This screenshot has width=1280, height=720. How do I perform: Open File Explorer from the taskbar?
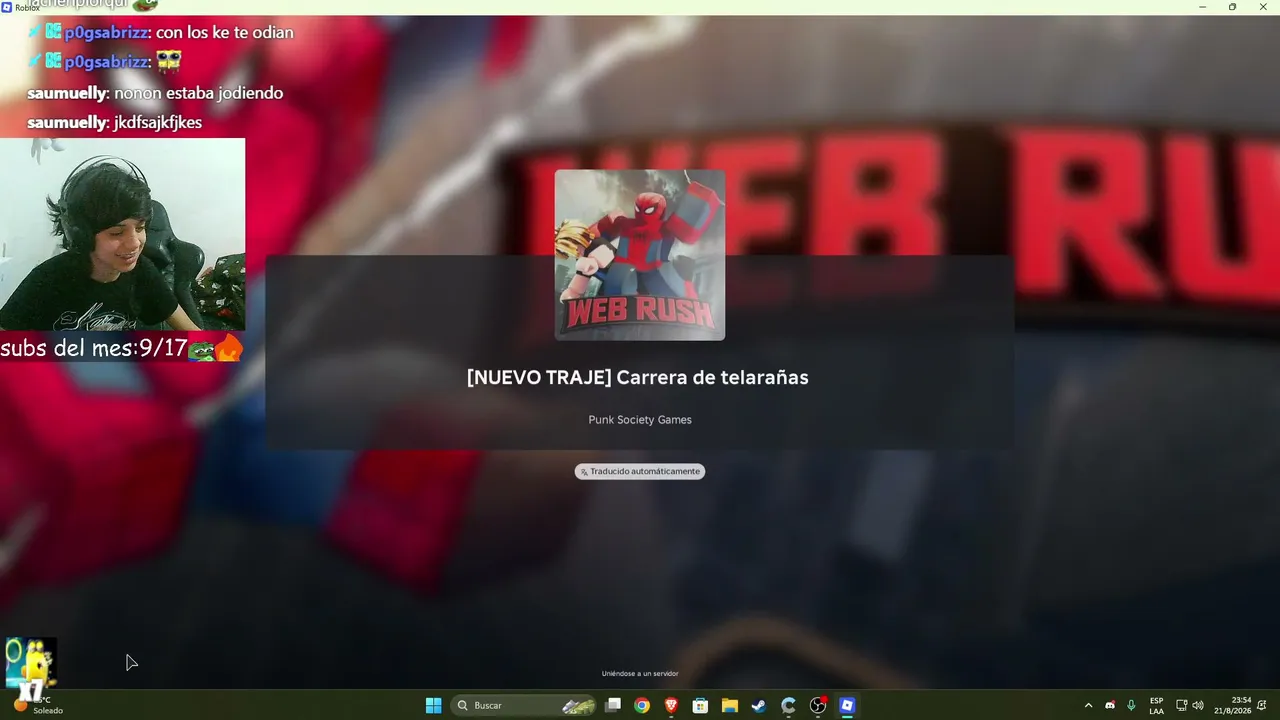coord(730,706)
